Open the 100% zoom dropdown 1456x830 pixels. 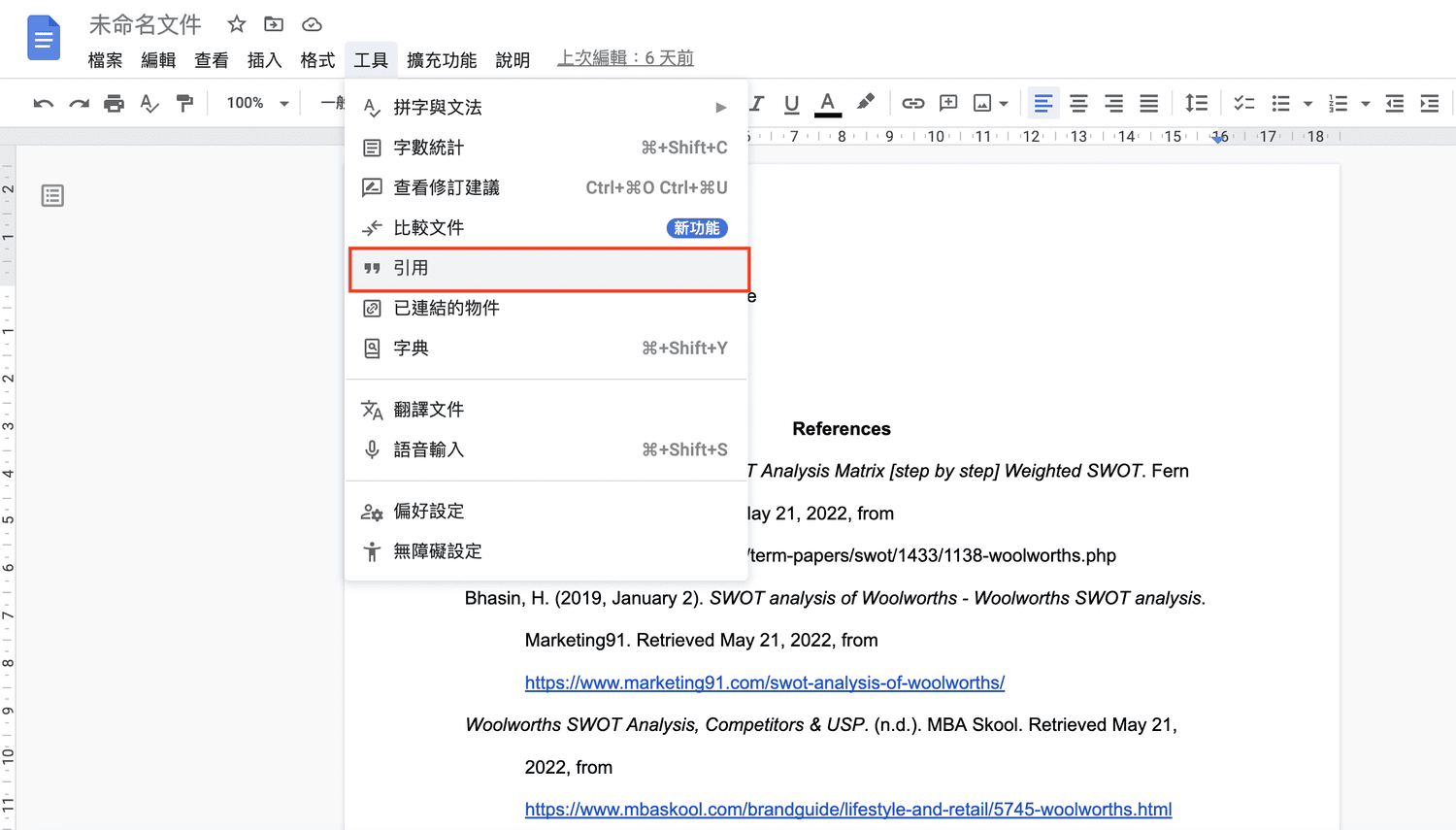click(x=257, y=103)
